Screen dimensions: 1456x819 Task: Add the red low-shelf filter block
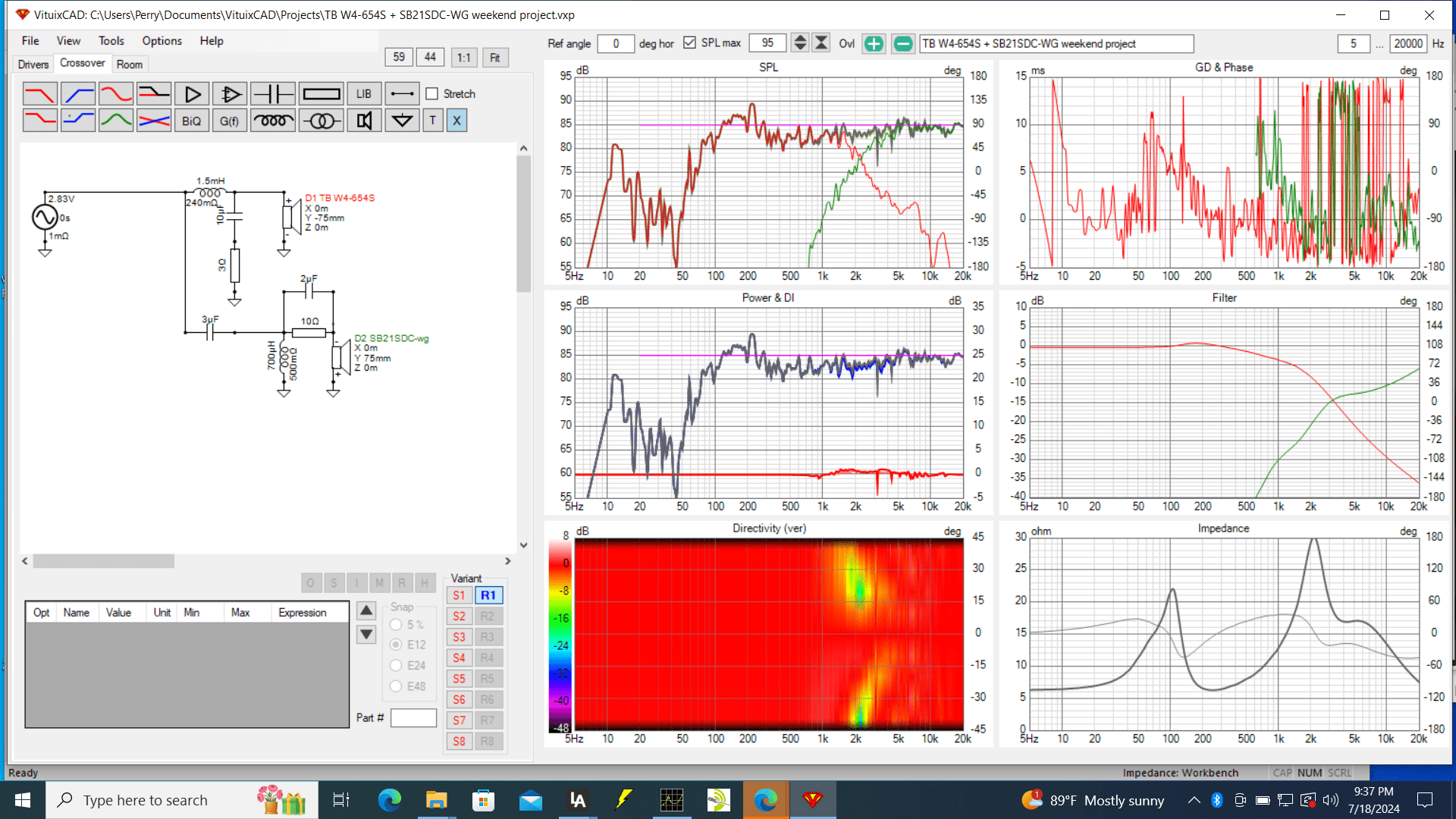39,121
